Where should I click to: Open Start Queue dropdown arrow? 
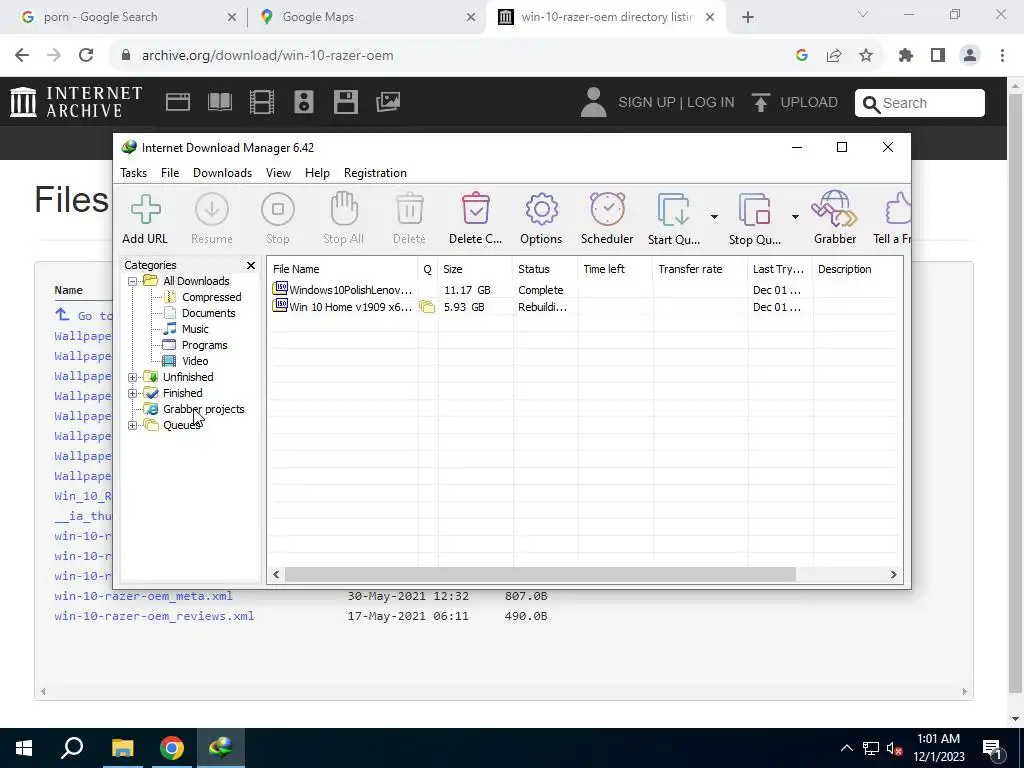(x=714, y=217)
